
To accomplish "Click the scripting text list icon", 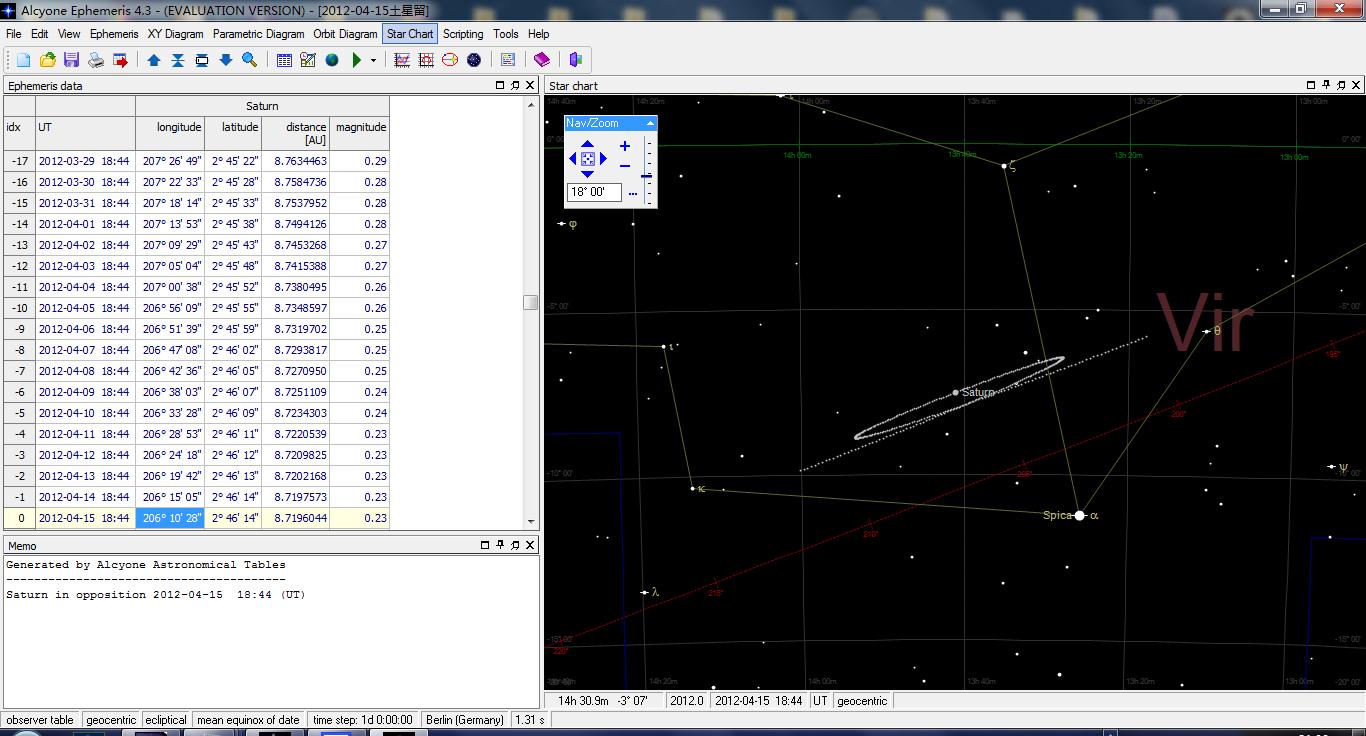I will (x=508, y=60).
